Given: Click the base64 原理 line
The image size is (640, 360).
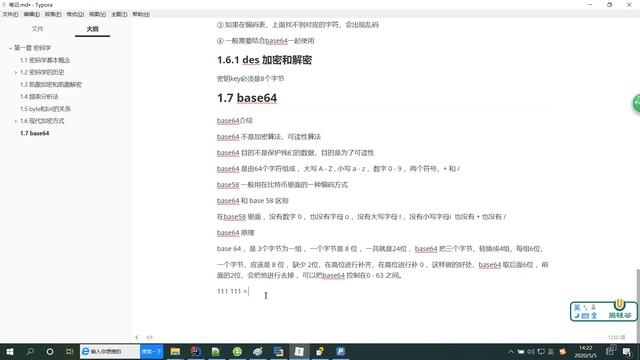Looking at the screenshot, I should point(236,233).
